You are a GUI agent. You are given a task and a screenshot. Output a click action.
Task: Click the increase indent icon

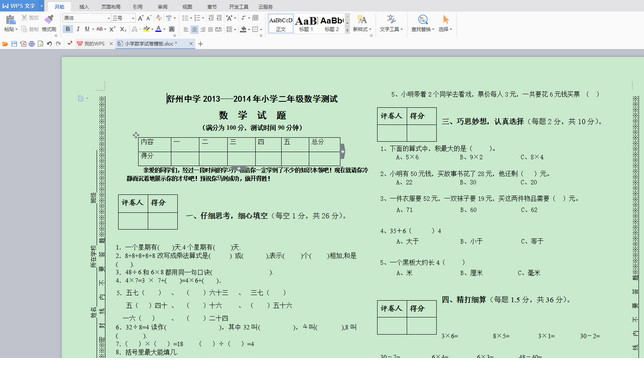[219, 18]
